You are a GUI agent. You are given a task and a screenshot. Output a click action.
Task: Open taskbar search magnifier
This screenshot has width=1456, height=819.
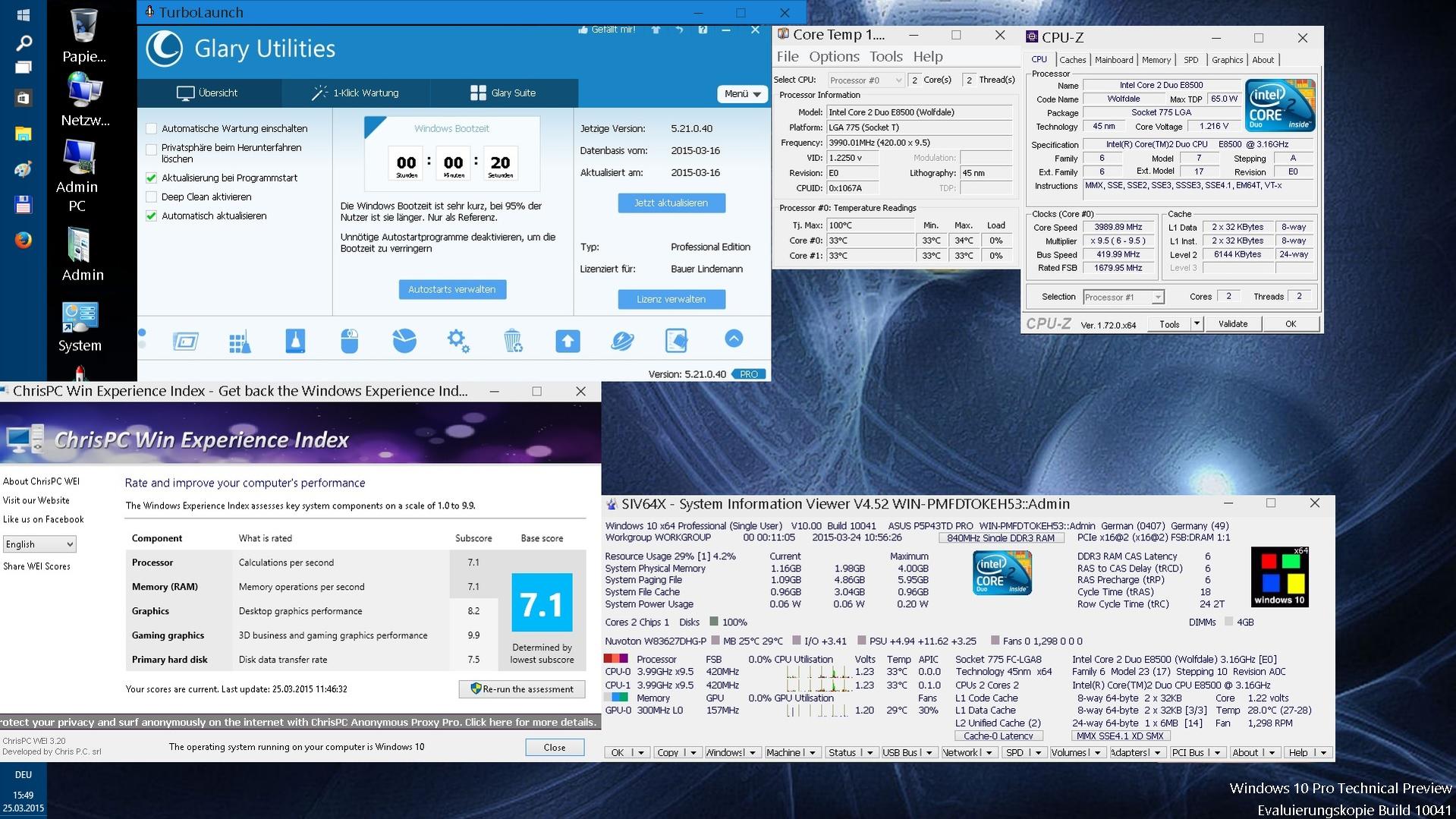pyautogui.click(x=23, y=43)
